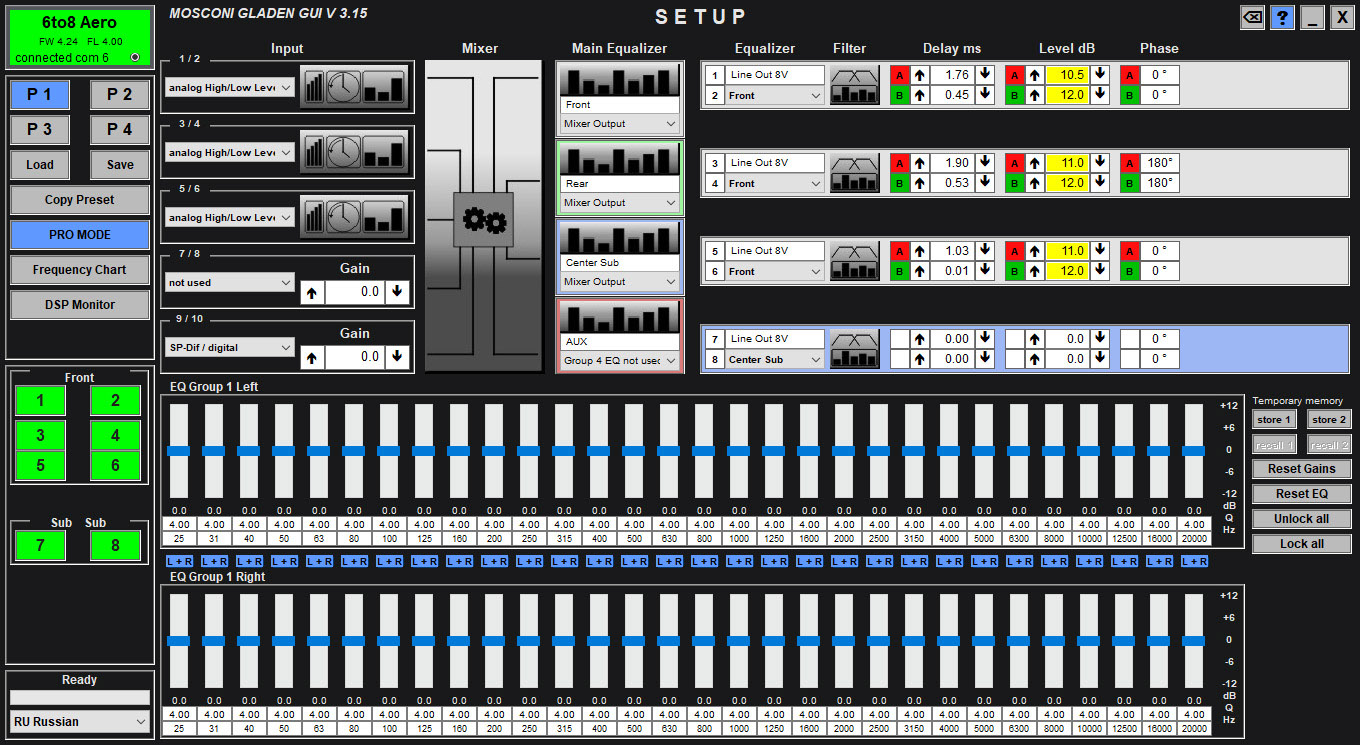Click EQ Group 1 Left 100 Hz slider handle

(x=389, y=451)
